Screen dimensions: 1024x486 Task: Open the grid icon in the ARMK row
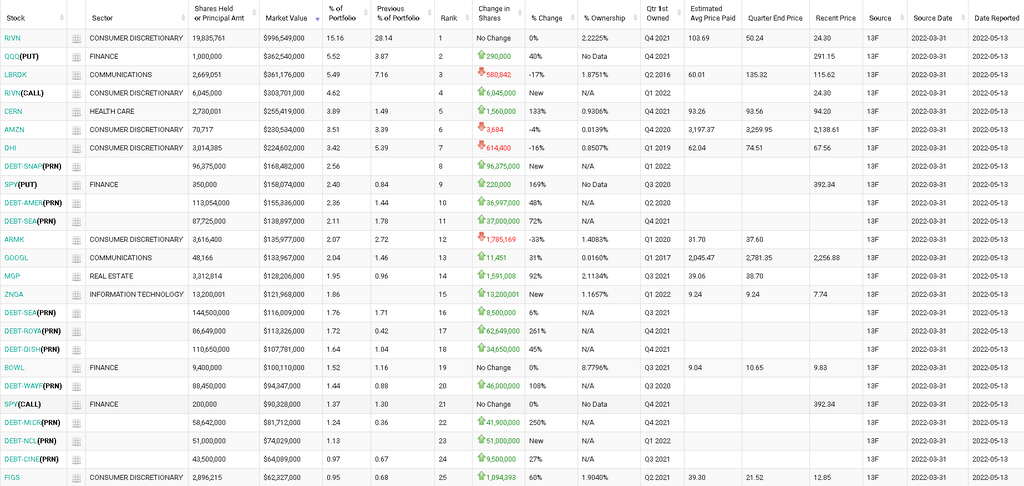(76, 240)
